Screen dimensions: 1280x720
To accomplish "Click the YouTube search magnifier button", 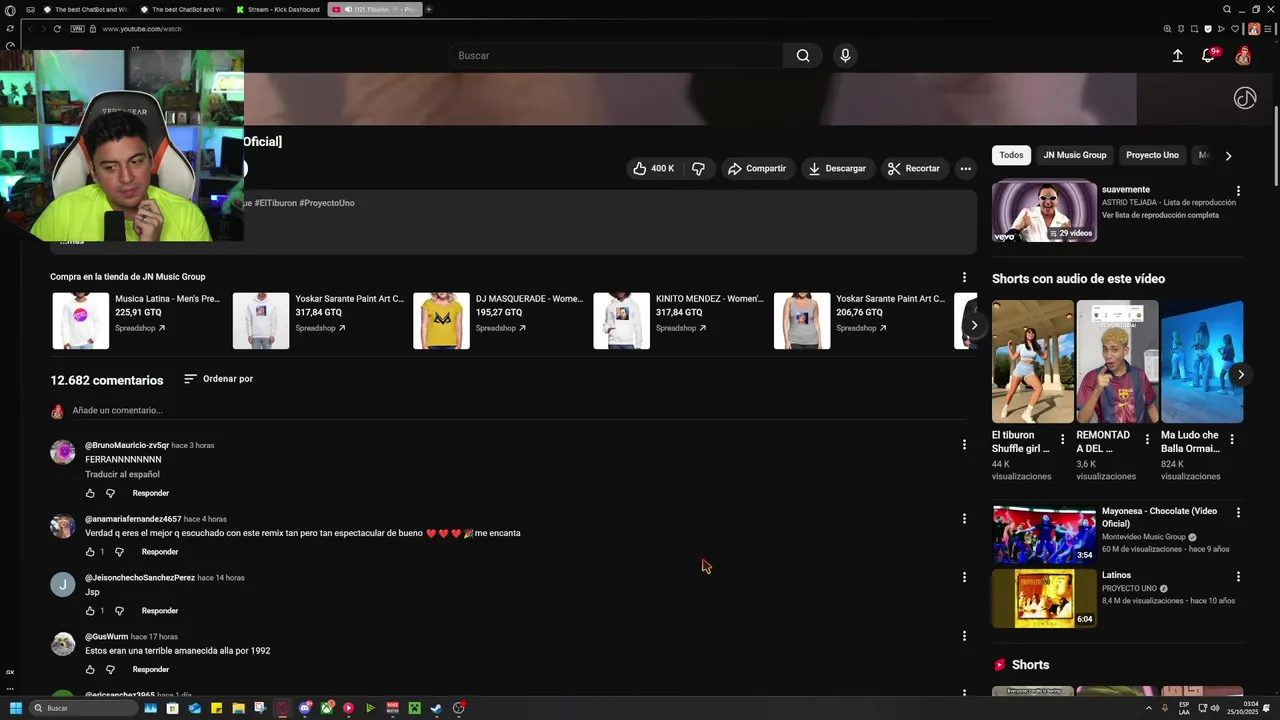I will click(802, 56).
